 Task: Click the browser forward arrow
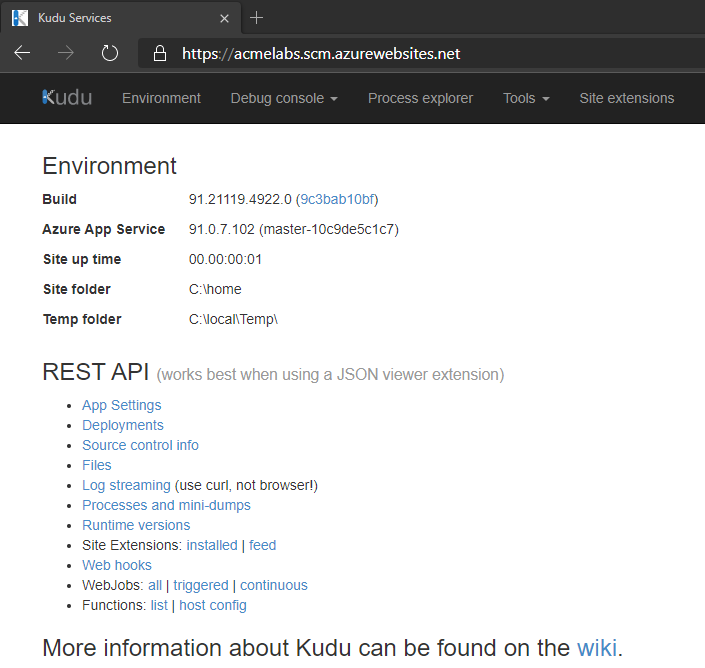66,53
